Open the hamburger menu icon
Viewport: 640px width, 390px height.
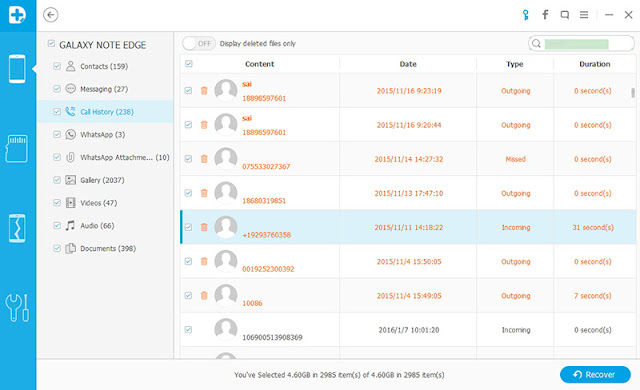point(584,15)
